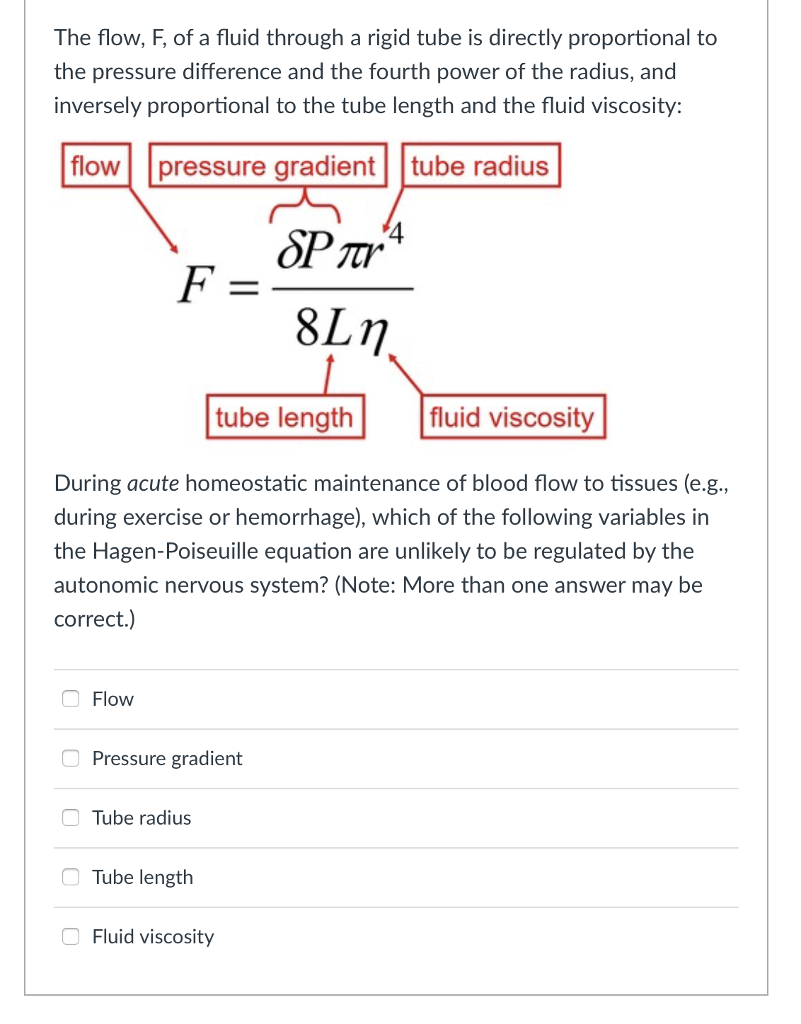This screenshot has width=801, height=1024.
Task: Click the red 'fluid viscosity' annotation label
Action: click(x=512, y=417)
